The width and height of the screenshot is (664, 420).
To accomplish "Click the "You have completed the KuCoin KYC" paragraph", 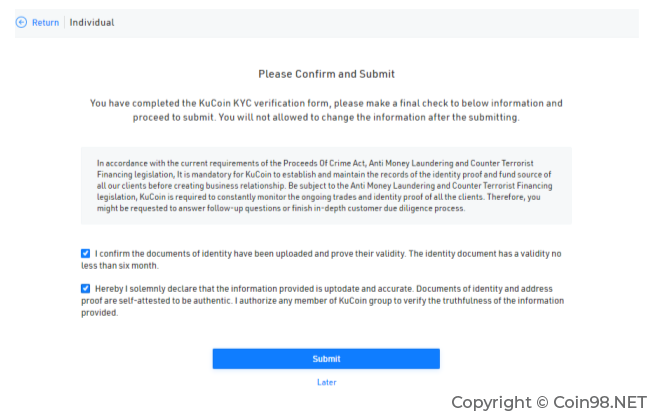I will click(326, 110).
